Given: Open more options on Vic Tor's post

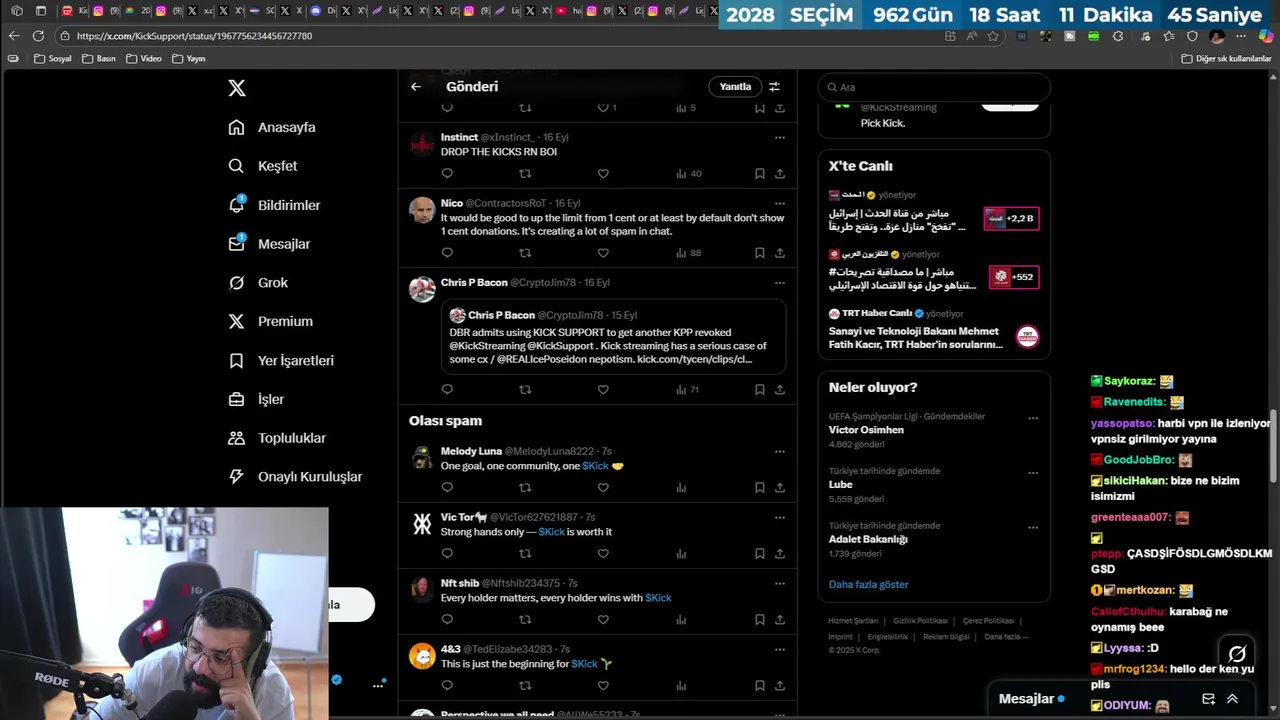Looking at the screenshot, I should click(780, 518).
